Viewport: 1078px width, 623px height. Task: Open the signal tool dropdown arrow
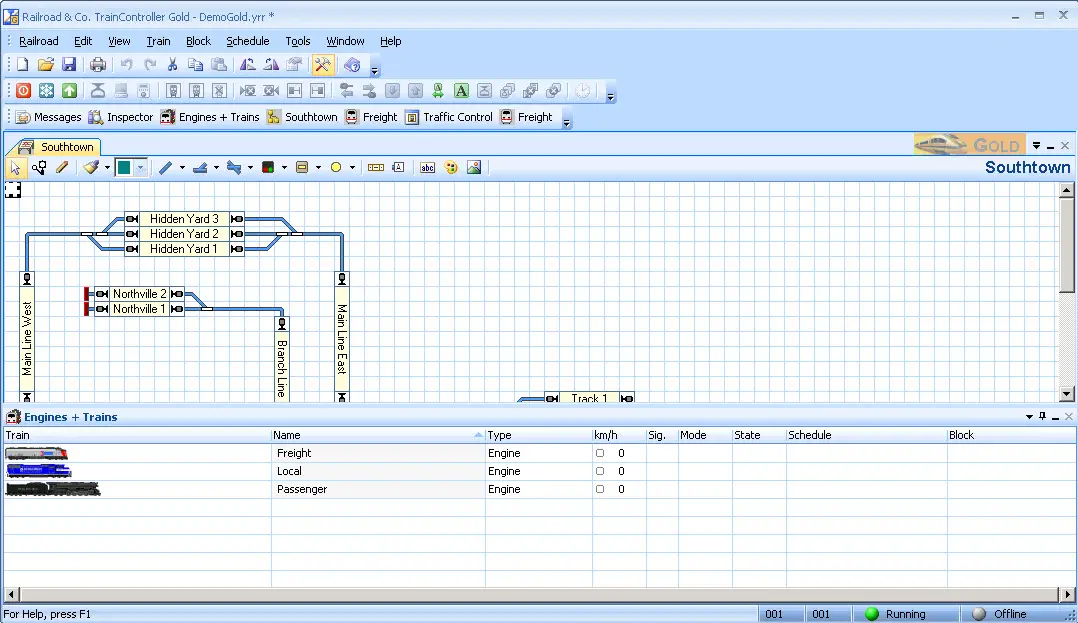(285, 168)
